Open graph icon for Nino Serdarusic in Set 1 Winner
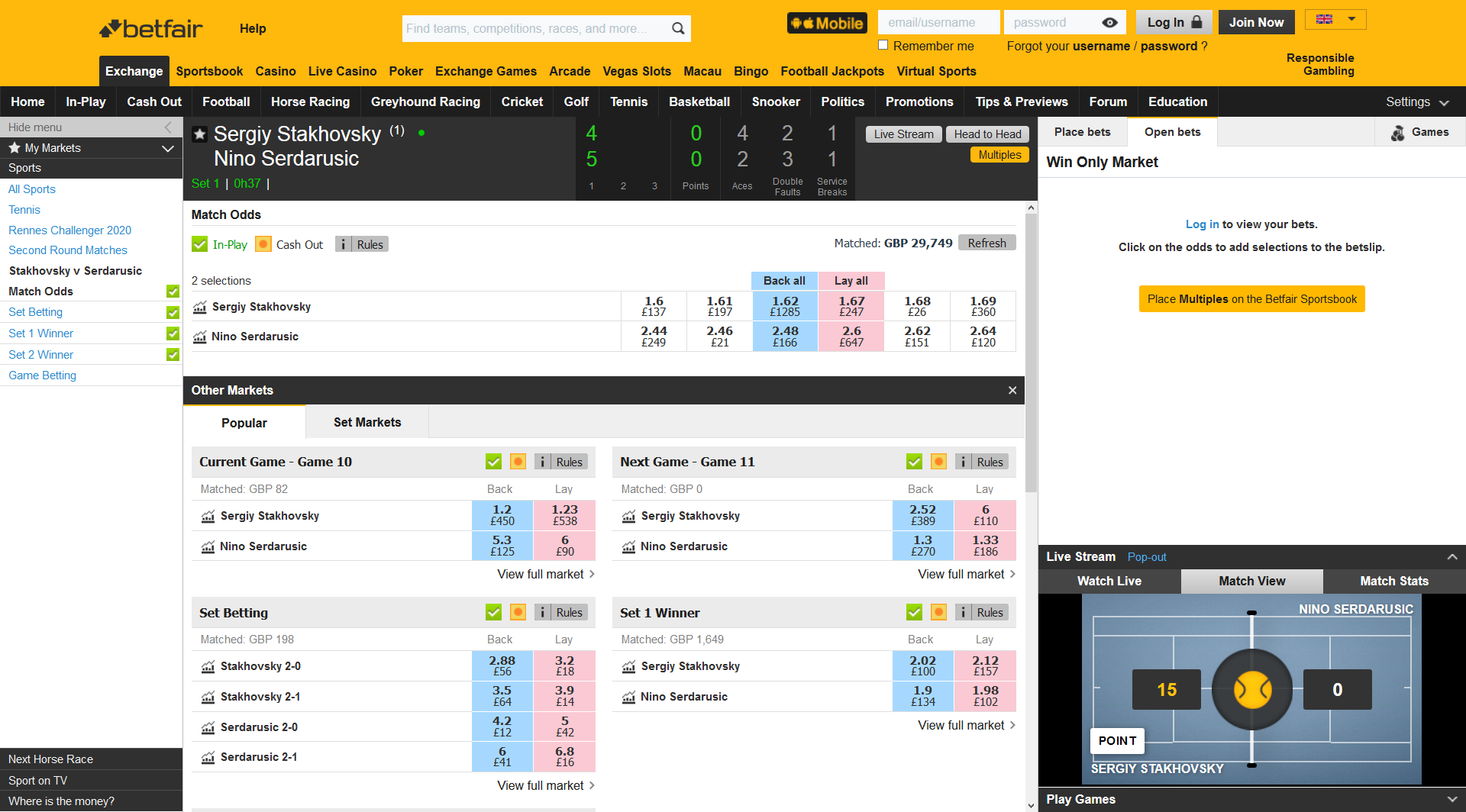Image resolution: width=1466 pixels, height=812 pixels. coord(628,697)
